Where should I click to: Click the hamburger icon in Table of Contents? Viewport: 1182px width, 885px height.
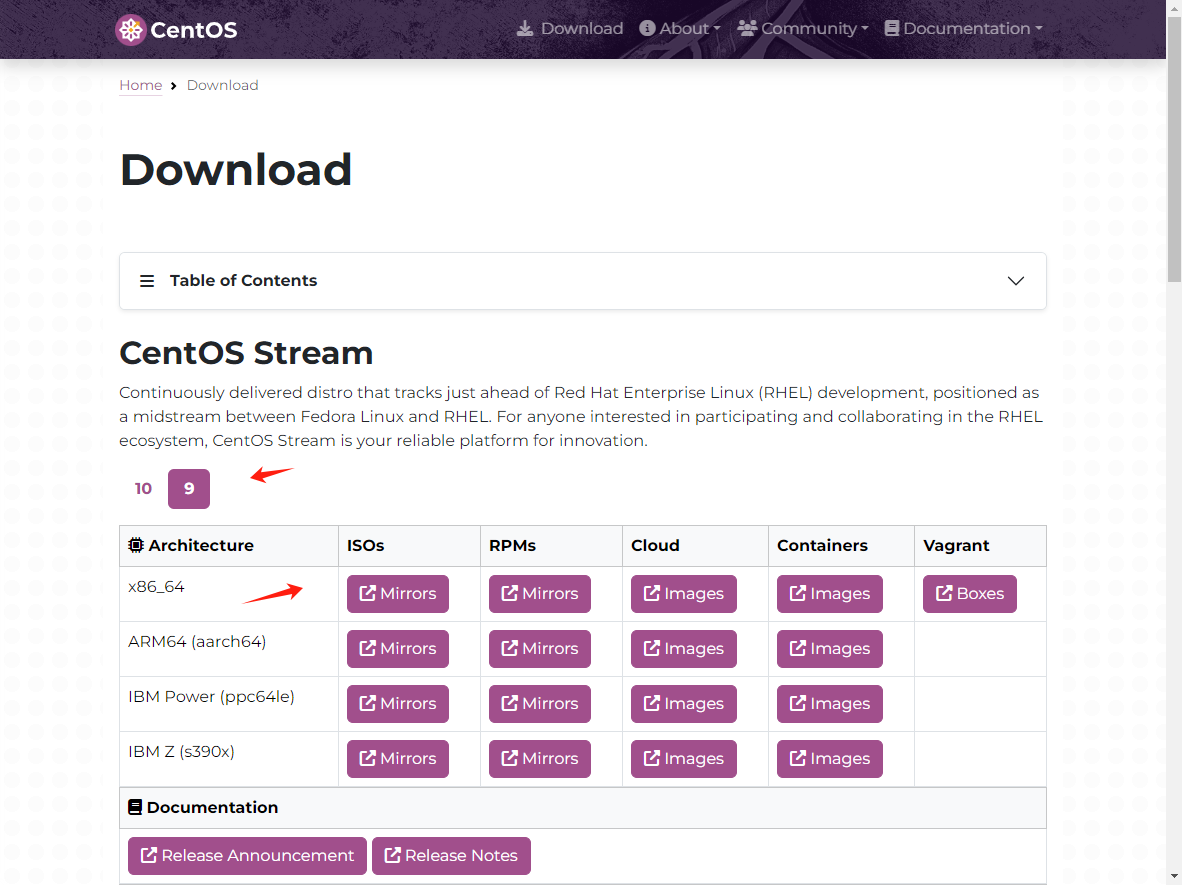tap(147, 281)
